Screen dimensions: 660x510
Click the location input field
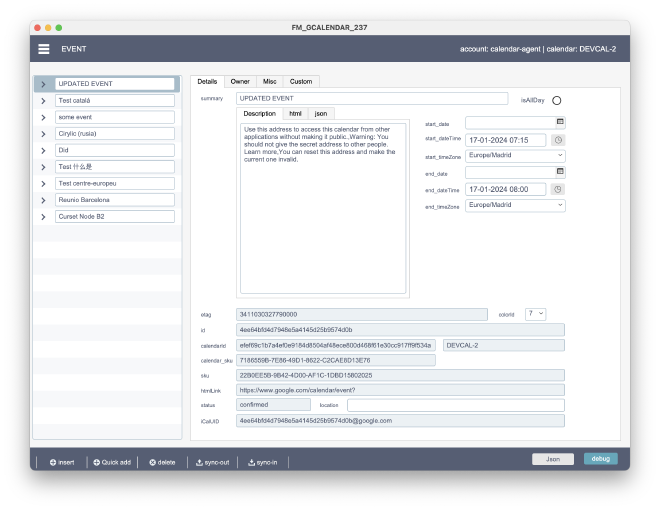[456, 405]
